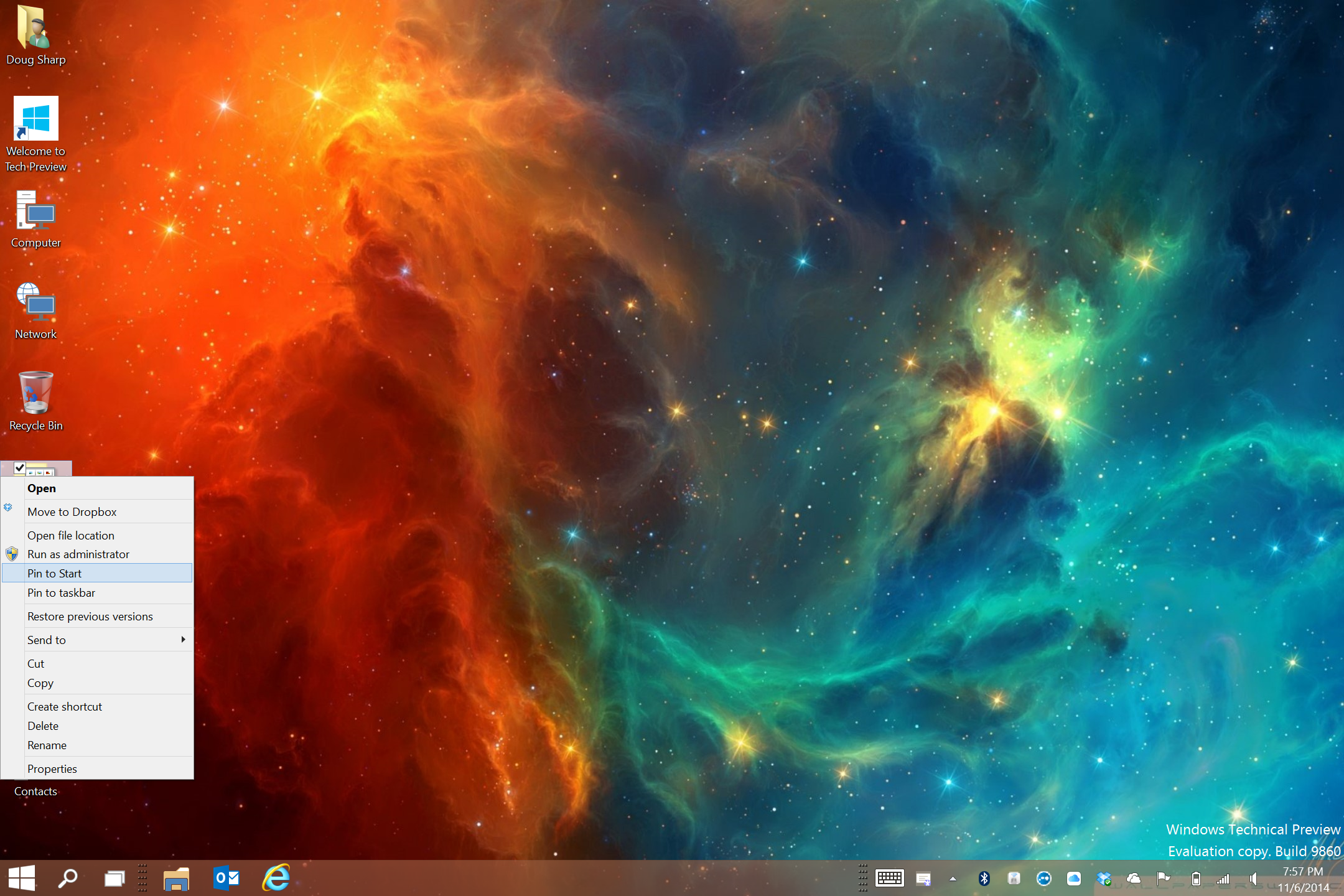
Task: Click the iCloud tray icon
Action: tap(1073, 879)
